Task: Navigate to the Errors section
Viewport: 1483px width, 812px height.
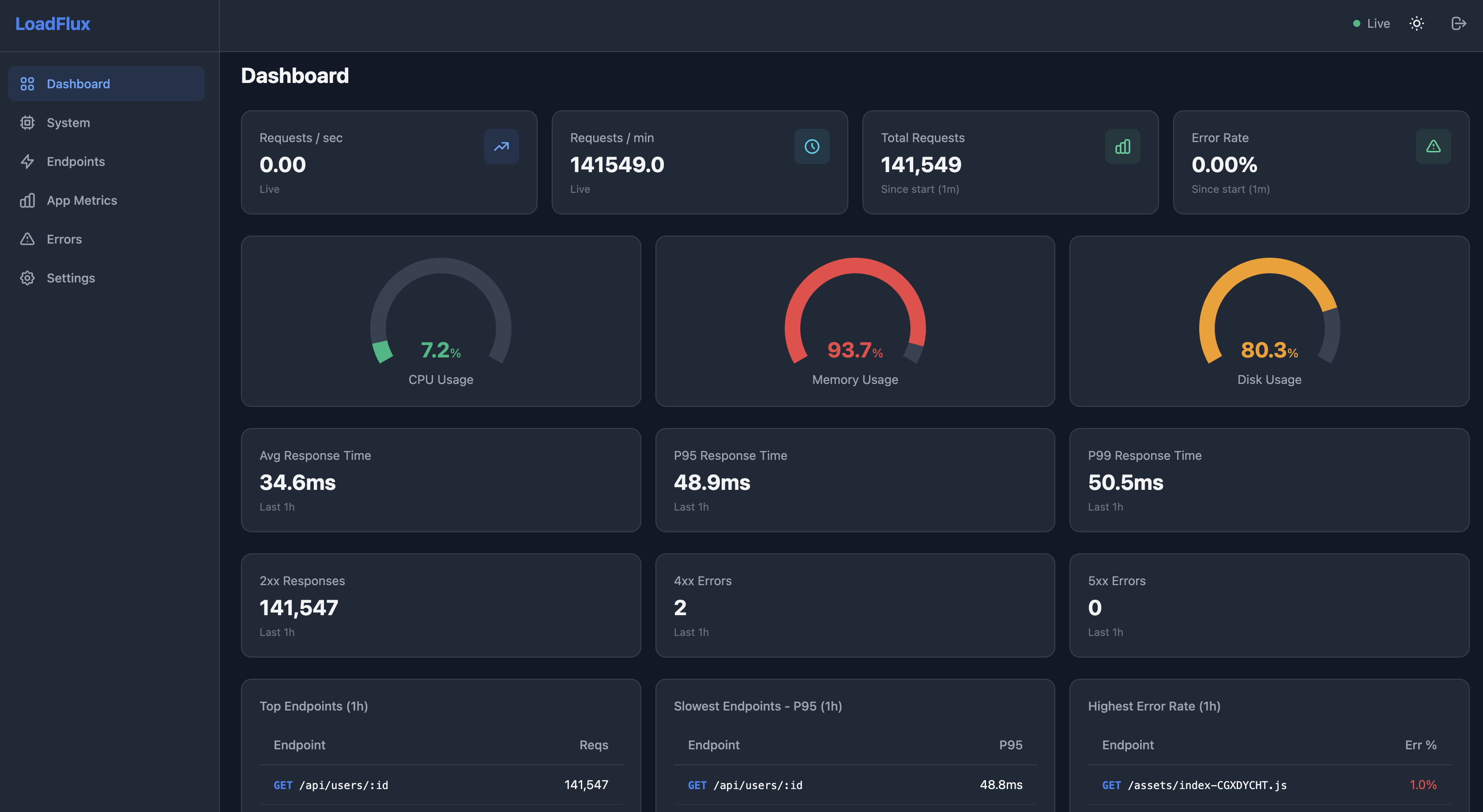Action: point(63,239)
